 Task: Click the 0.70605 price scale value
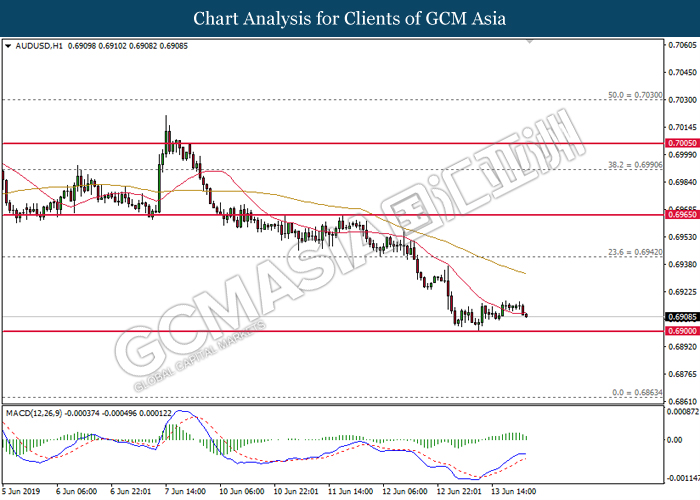tap(683, 45)
